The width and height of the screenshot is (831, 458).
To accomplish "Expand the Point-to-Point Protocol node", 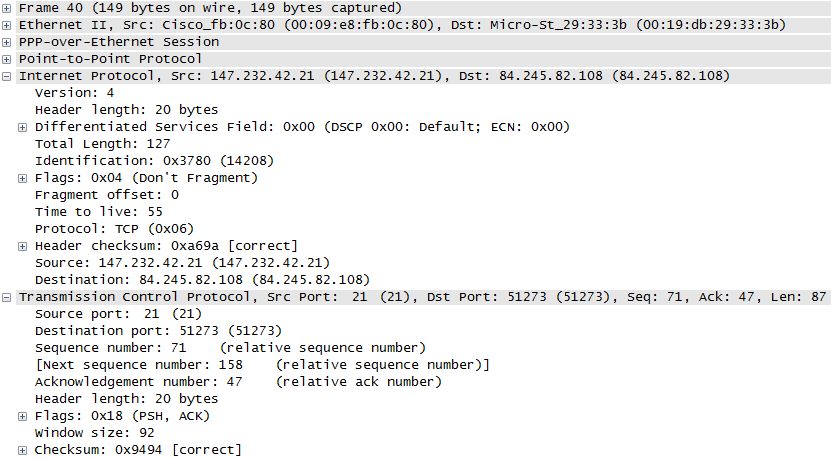I will [x=6, y=59].
